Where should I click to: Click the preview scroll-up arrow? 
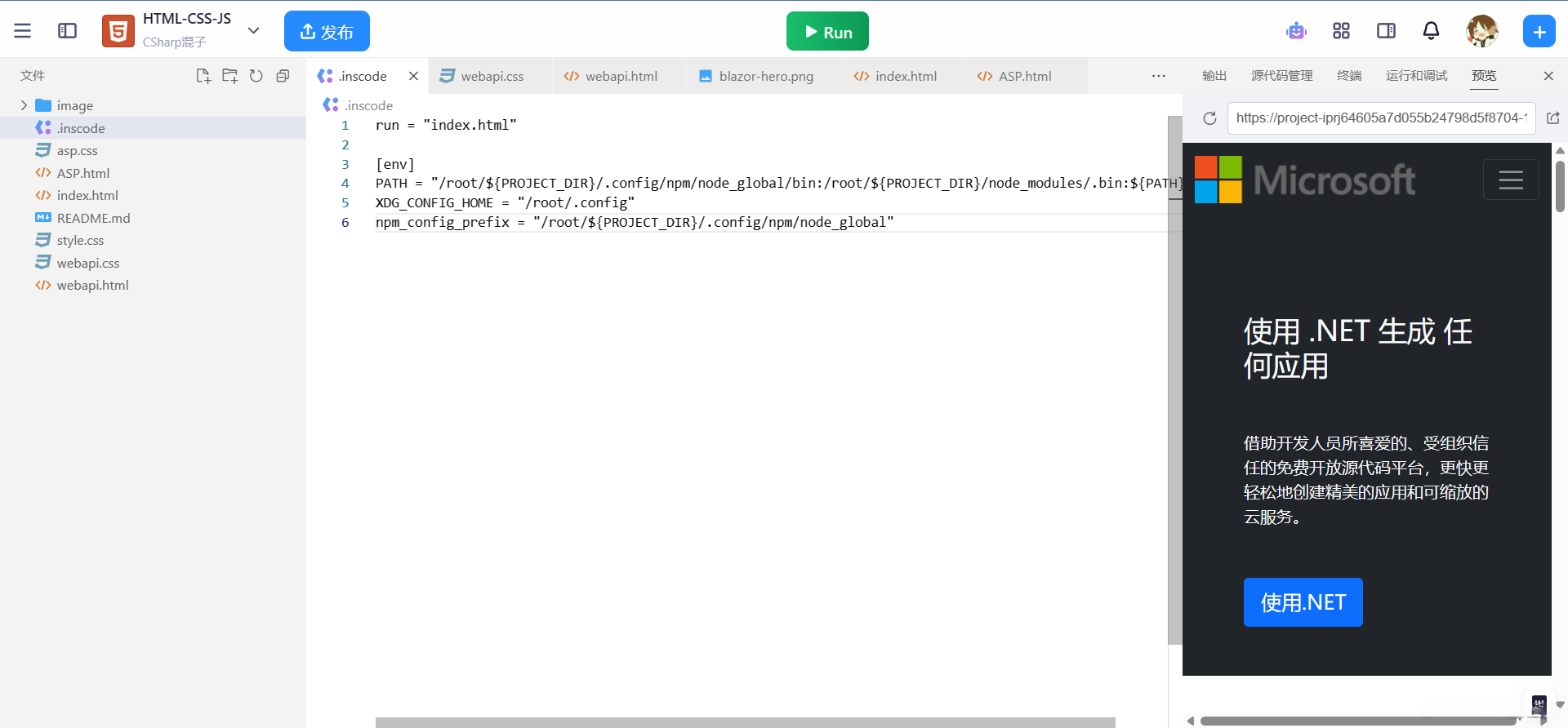(x=1560, y=150)
